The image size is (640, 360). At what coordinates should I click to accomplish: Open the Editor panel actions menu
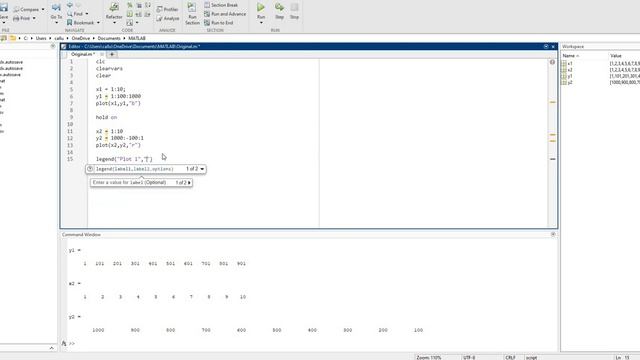546,47
